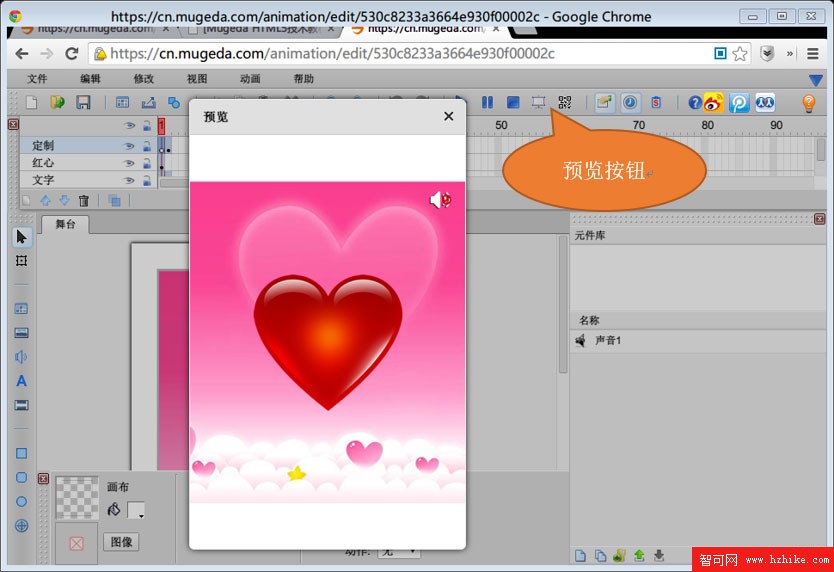Hide the 红心 layer with eye icon

(x=128, y=163)
